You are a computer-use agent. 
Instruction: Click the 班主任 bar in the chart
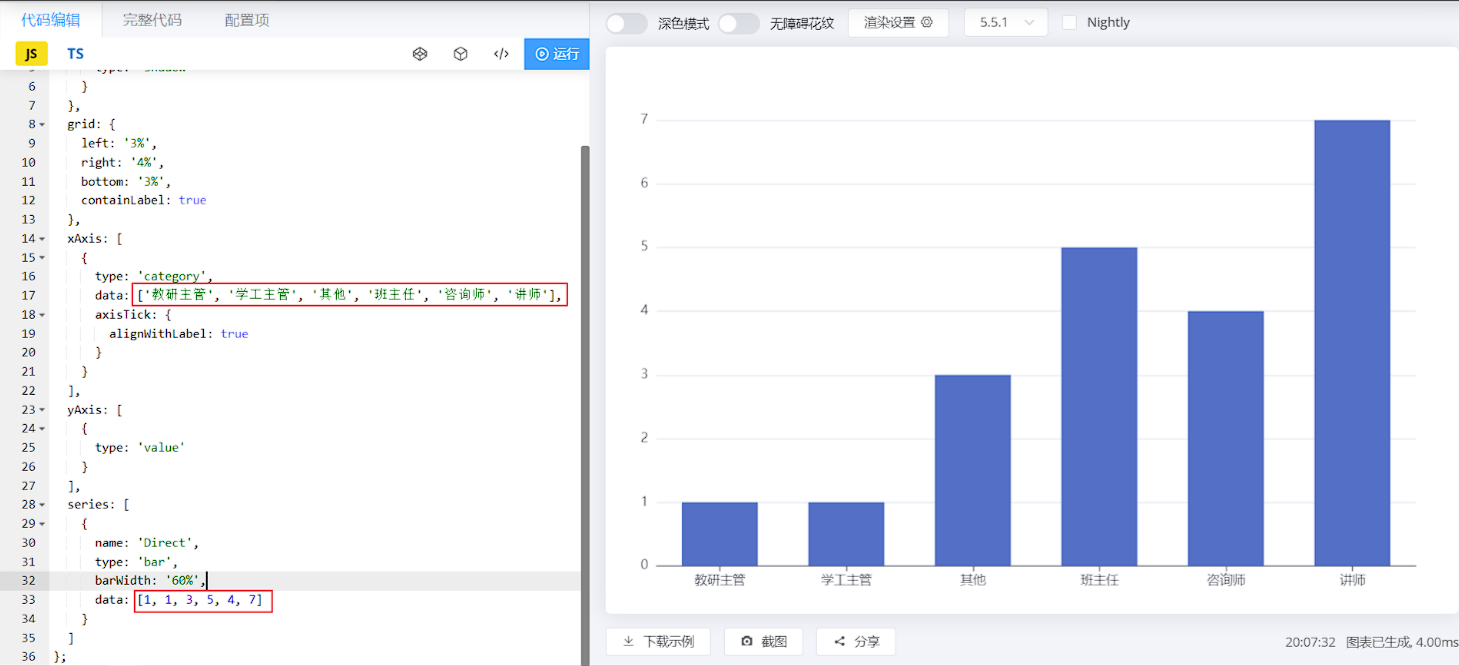(1099, 406)
